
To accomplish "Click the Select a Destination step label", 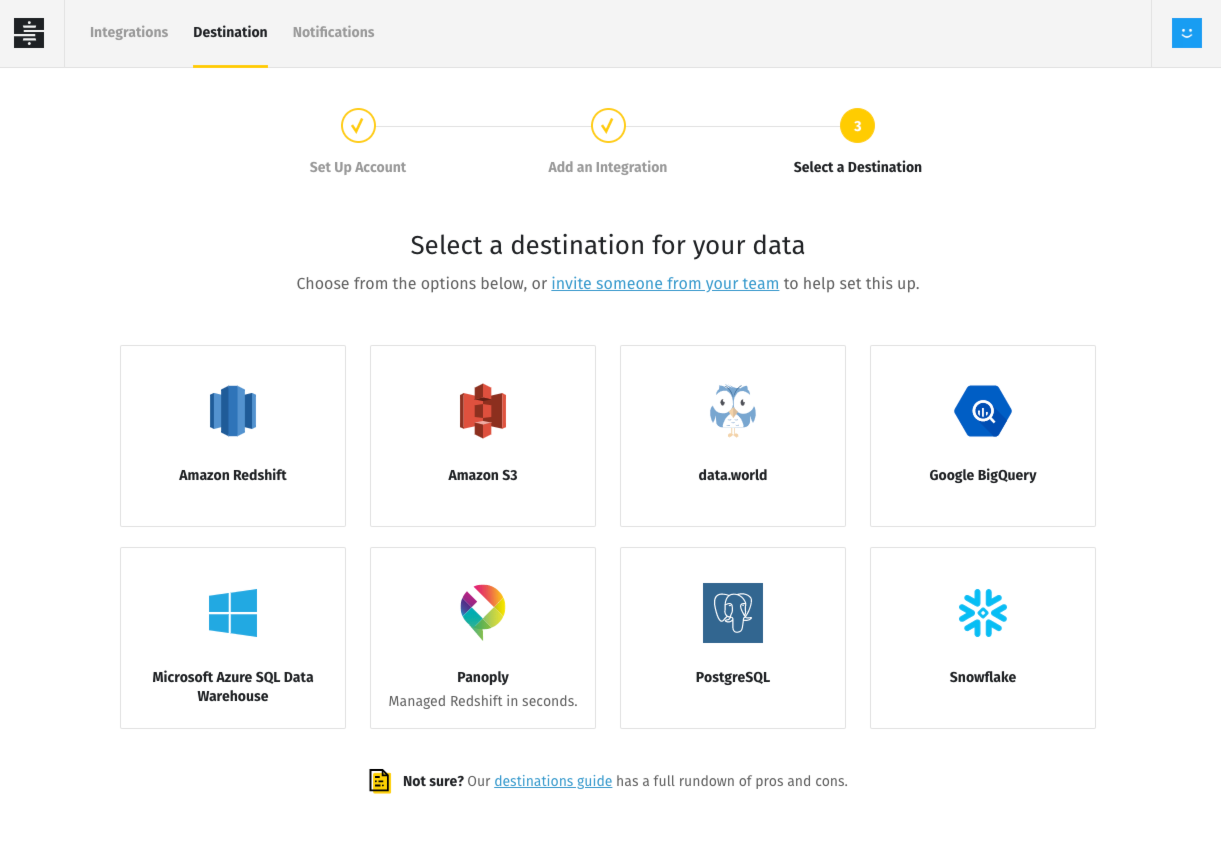I will tap(858, 167).
